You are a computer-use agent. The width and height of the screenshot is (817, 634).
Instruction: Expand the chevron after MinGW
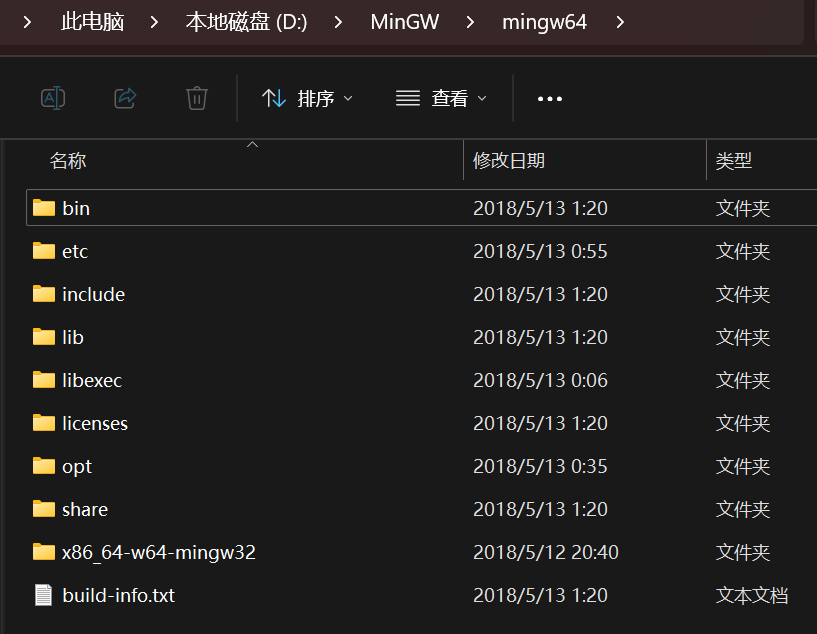[470, 22]
